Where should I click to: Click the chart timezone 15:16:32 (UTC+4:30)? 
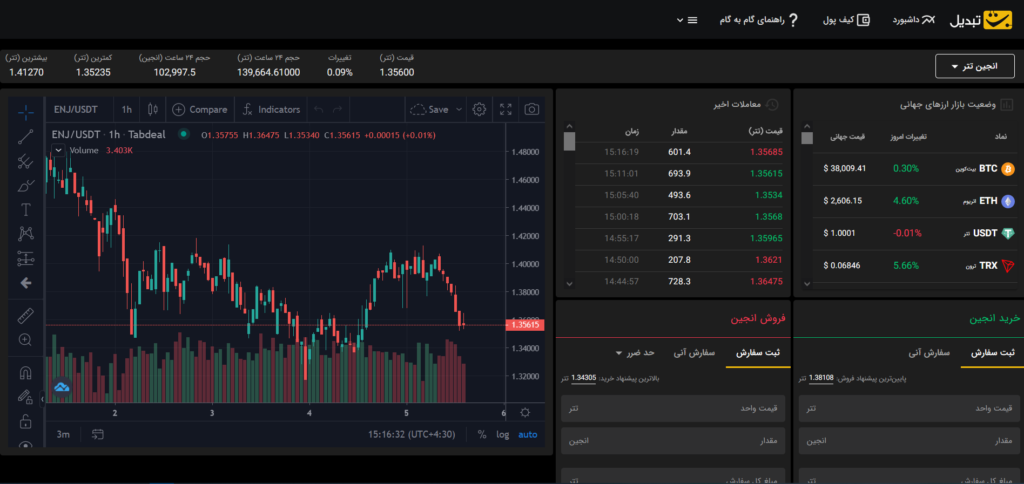click(411, 434)
